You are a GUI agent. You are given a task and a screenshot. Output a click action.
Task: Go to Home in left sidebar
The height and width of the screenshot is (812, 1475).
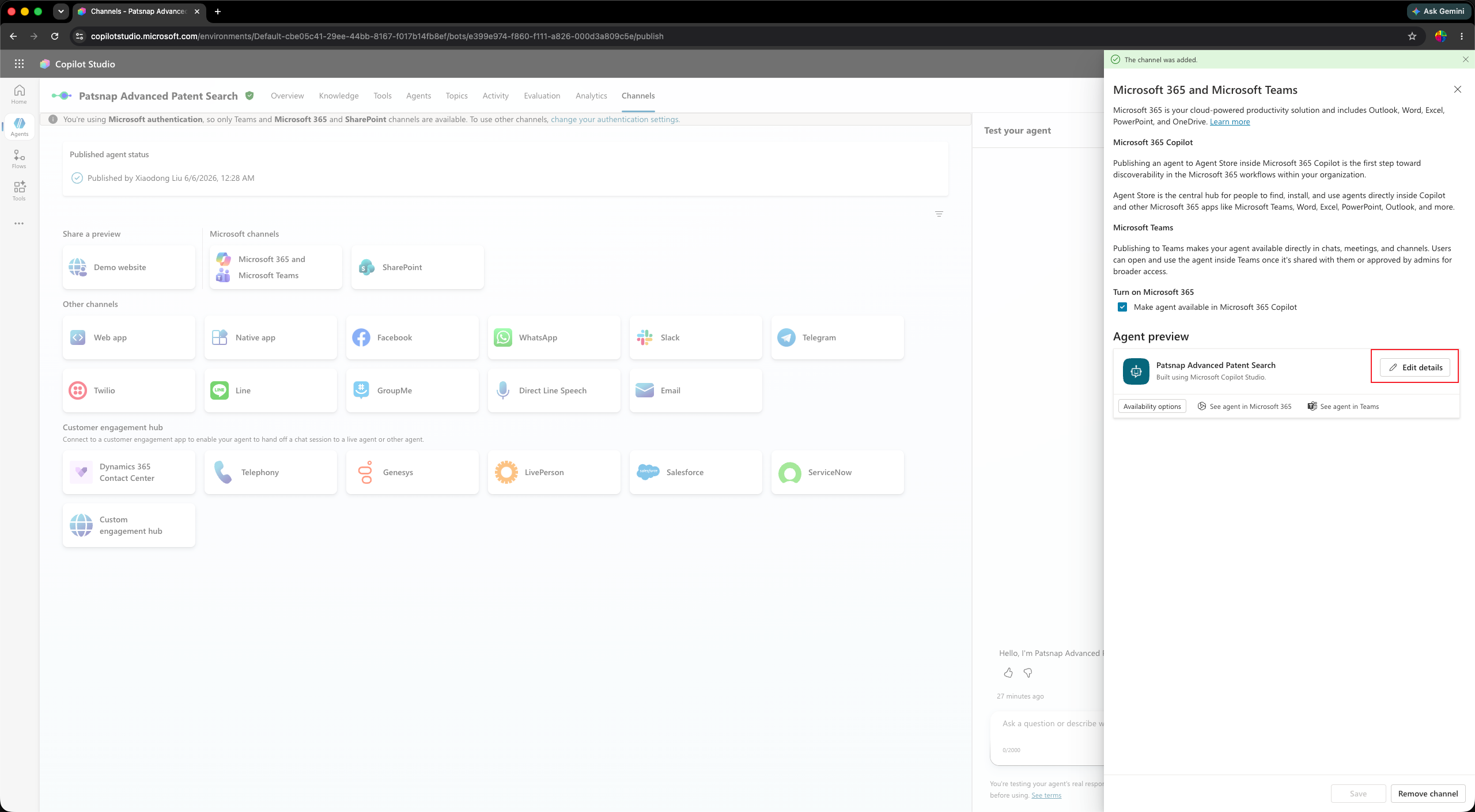[x=19, y=94]
